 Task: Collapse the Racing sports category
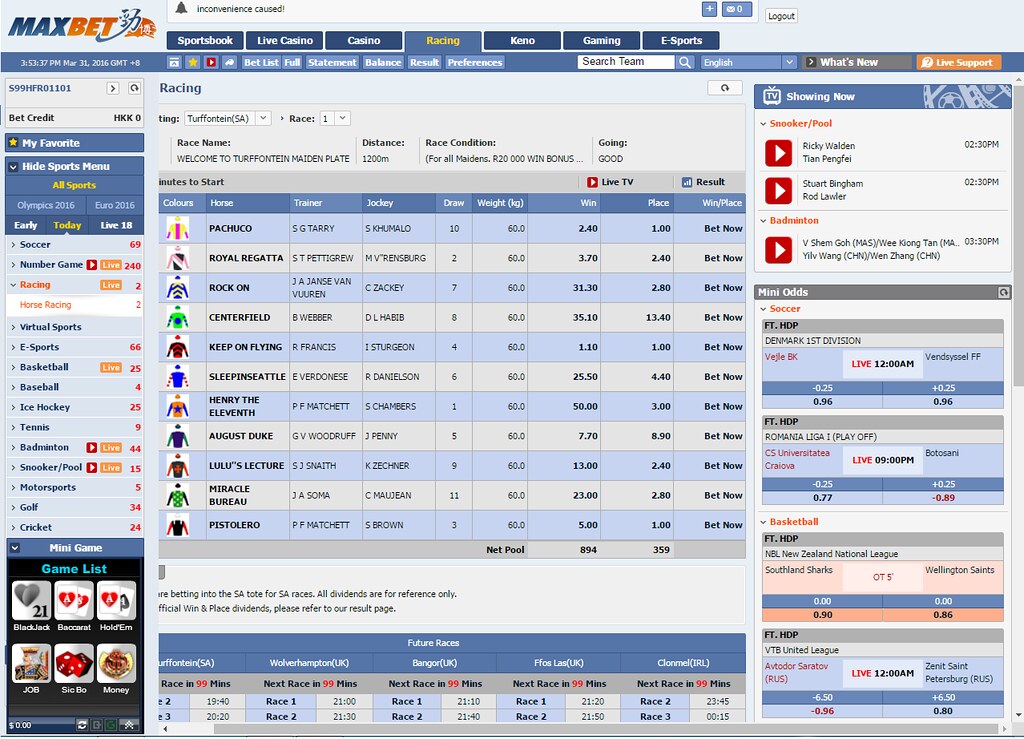[x=13, y=285]
